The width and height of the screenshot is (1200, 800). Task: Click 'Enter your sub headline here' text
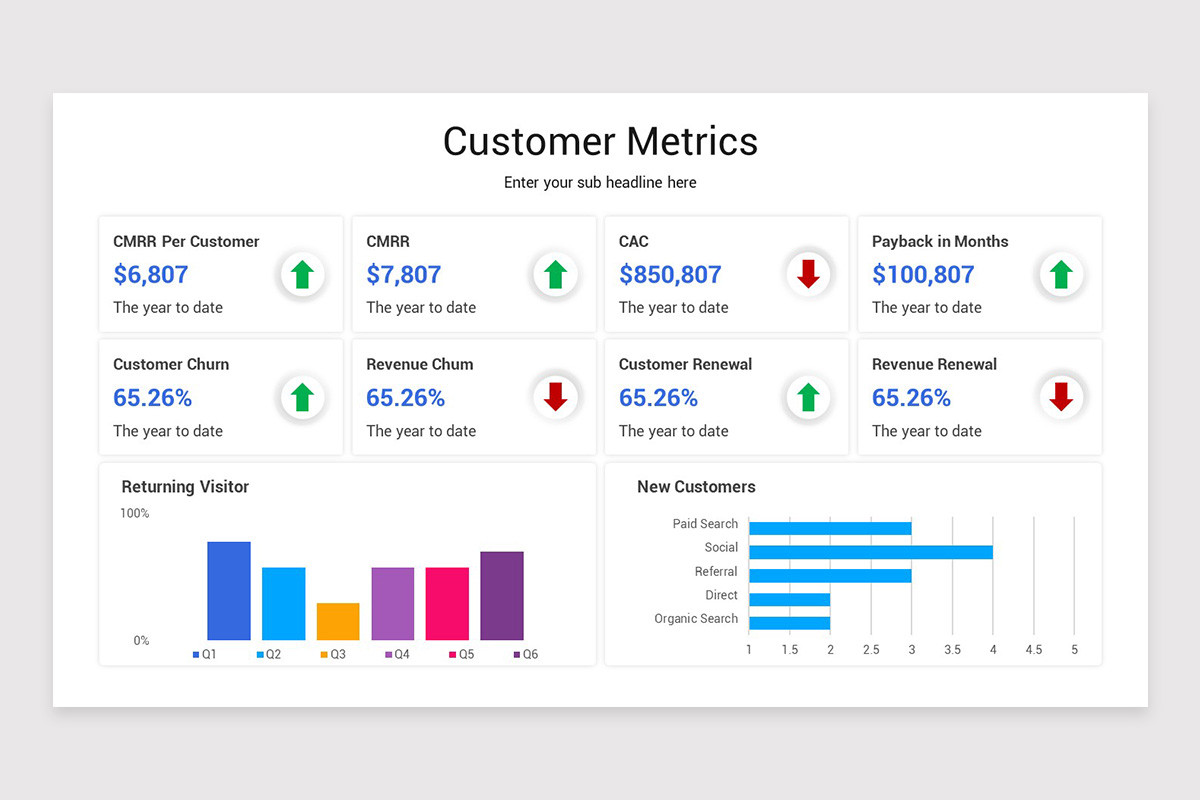[x=600, y=183]
